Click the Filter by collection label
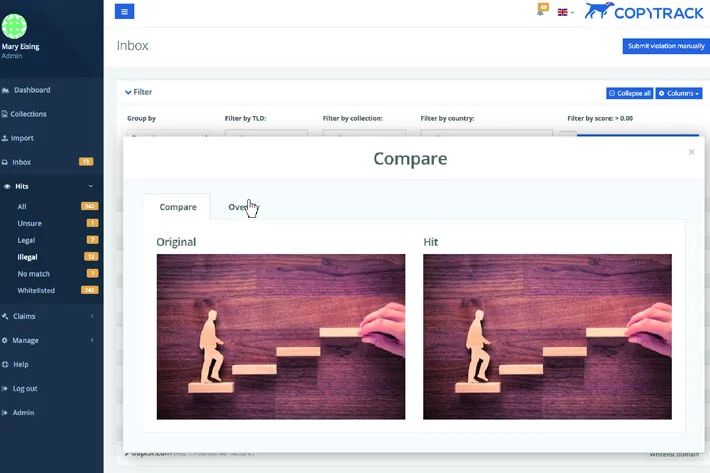The height and width of the screenshot is (473, 710). pos(353,118)
